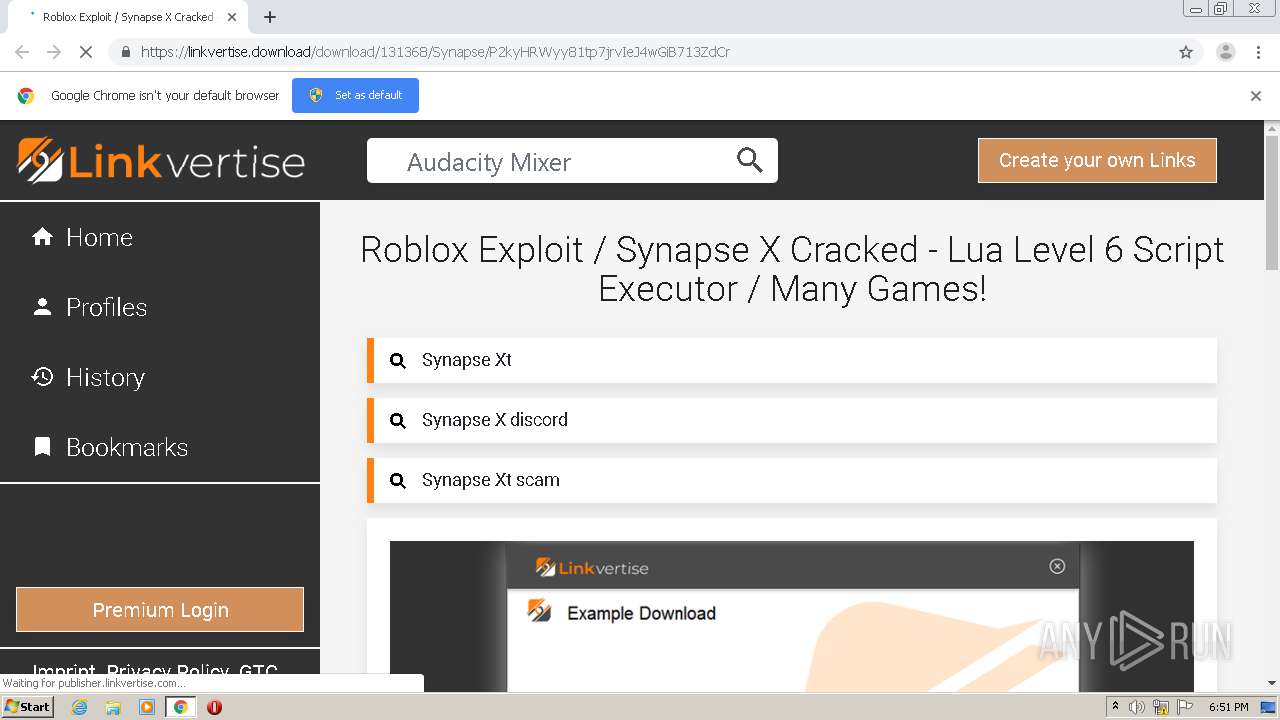Viewport: 1280px width, 720px height.
Task: Open the Home sidebar item
Action: 160,237
